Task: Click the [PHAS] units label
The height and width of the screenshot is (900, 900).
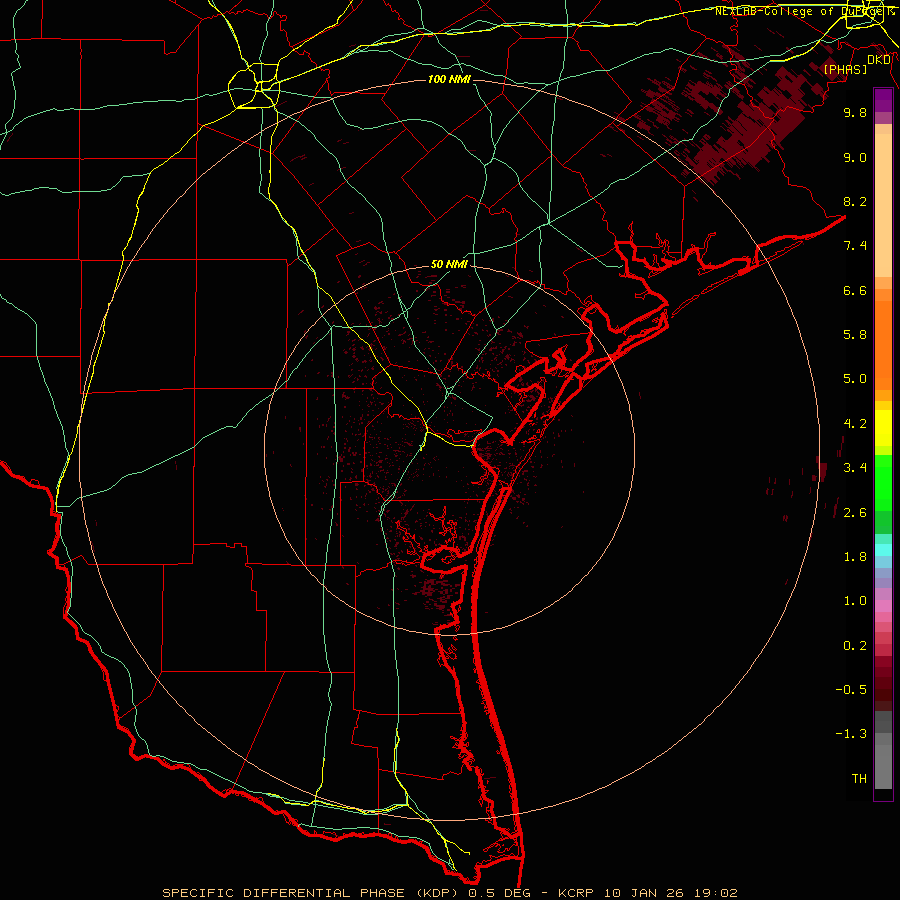Action: pyautogui.click(x=845, y=69)
